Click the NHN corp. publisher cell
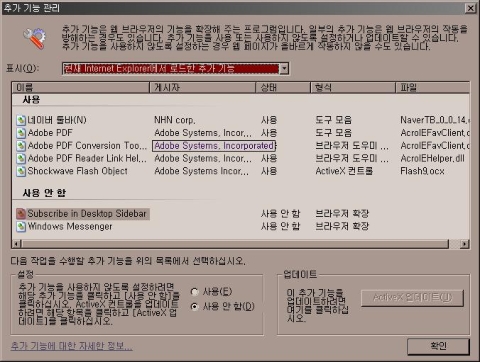 [175, 120]
